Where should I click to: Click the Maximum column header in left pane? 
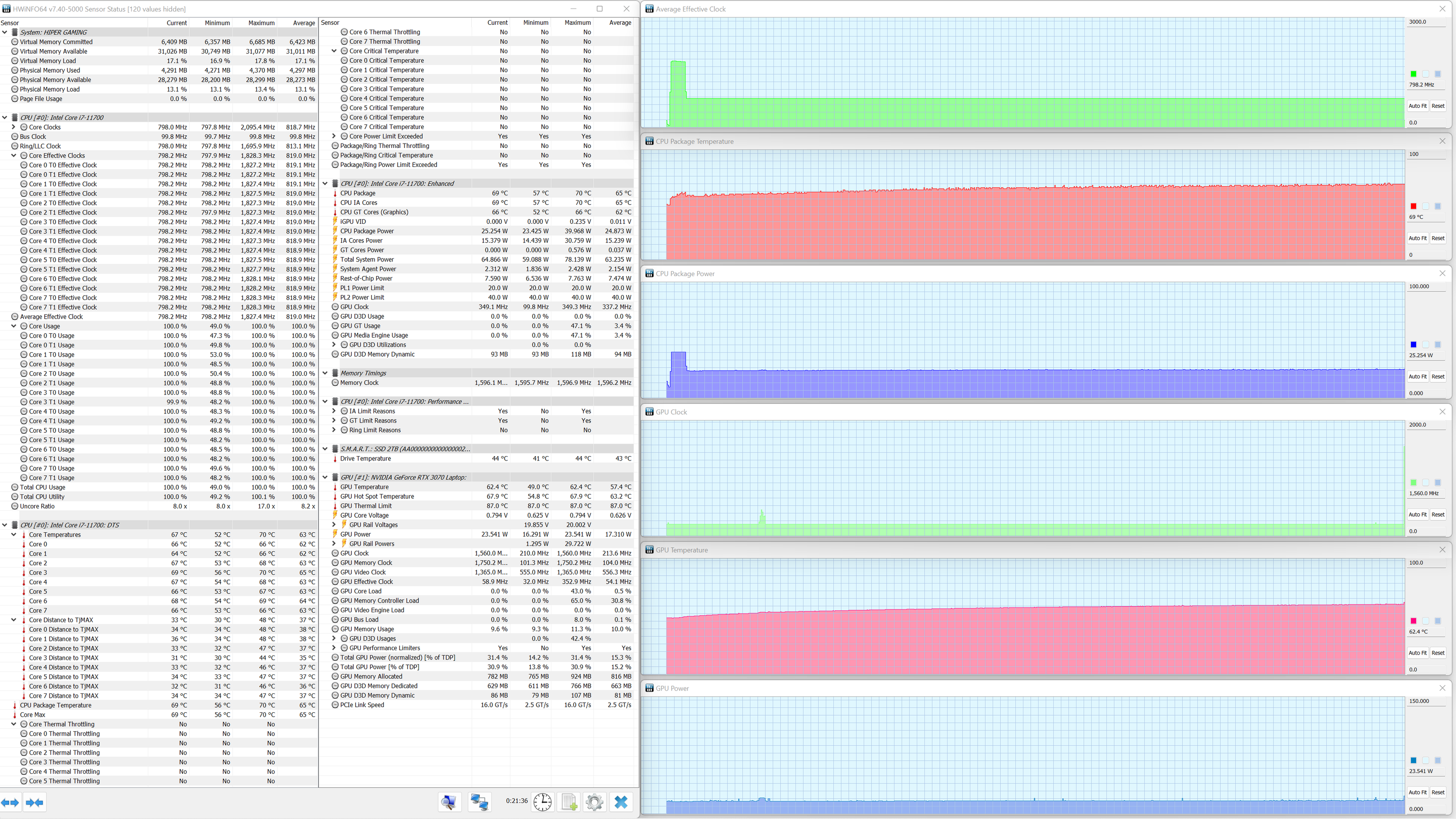pos(261,23)
